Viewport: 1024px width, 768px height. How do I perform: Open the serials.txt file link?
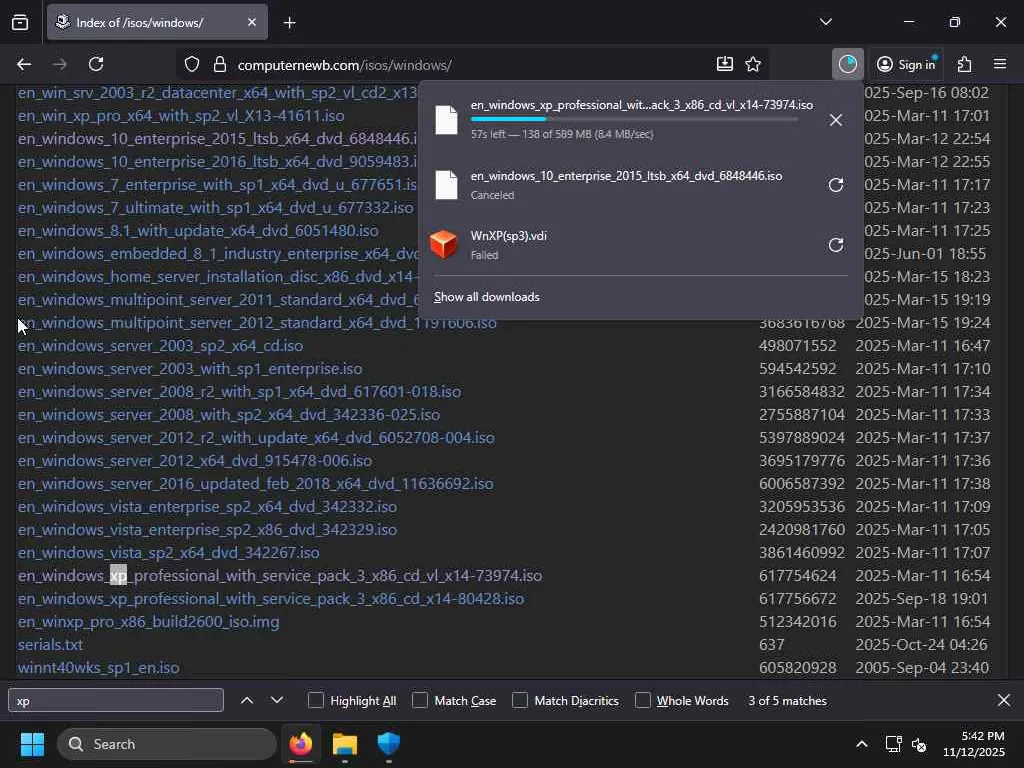[50, 645]
